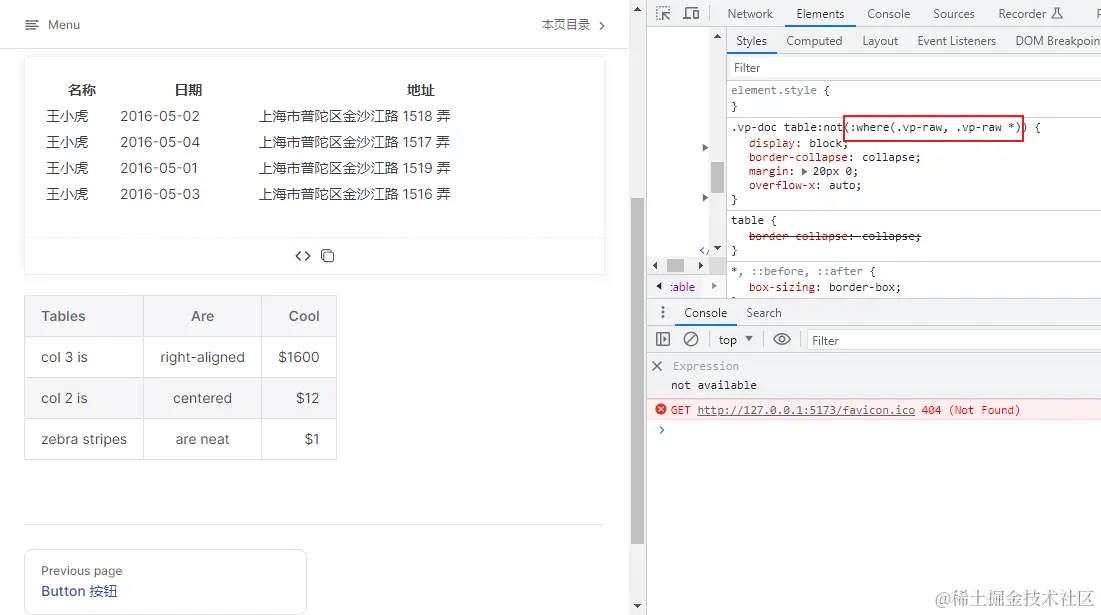The image size is (1101, 615).
Task: Click the box-sizing: border-box declaration
Action: point(824,287)
